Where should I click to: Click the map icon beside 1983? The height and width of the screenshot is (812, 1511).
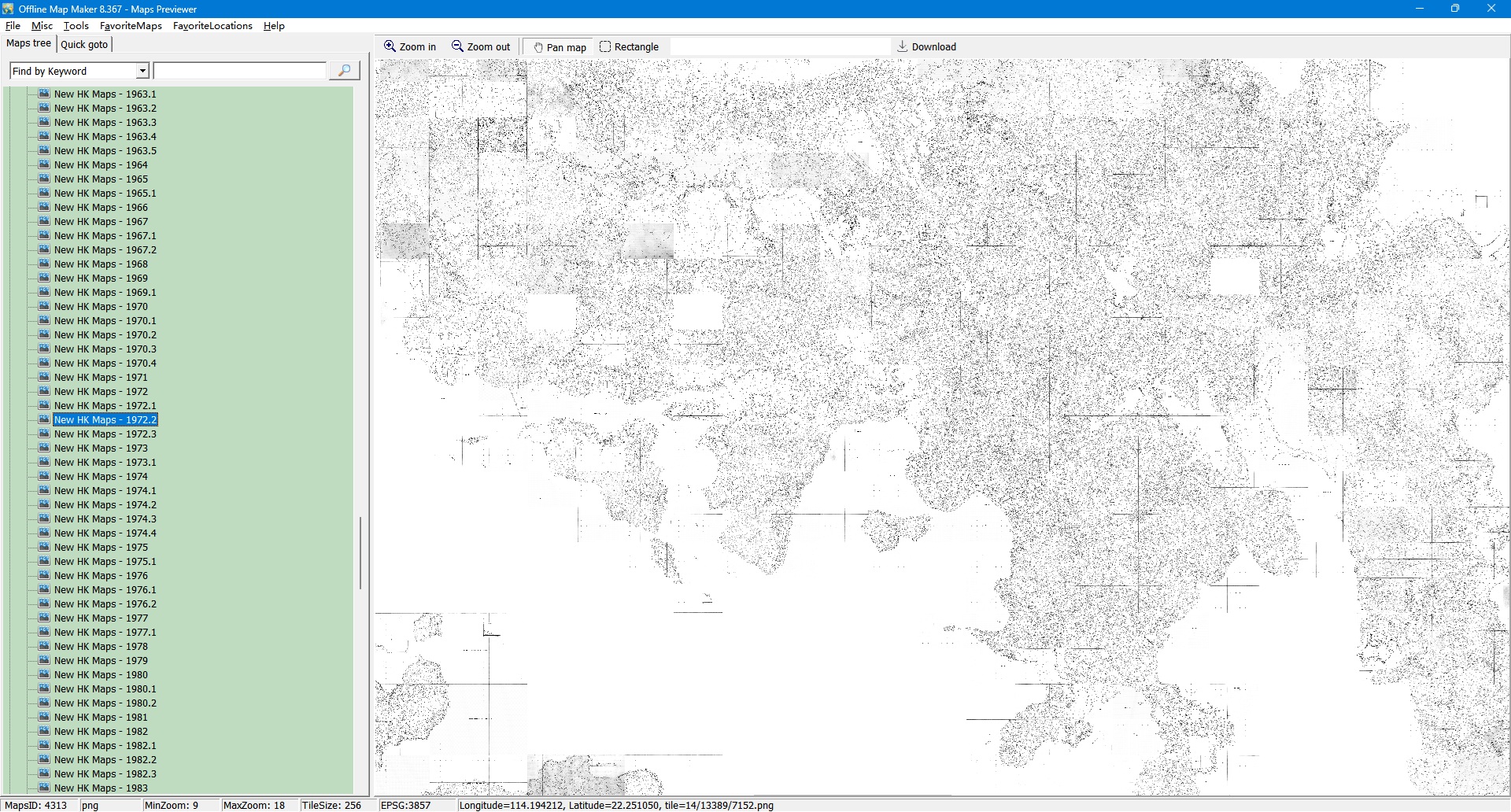[44, 788]
